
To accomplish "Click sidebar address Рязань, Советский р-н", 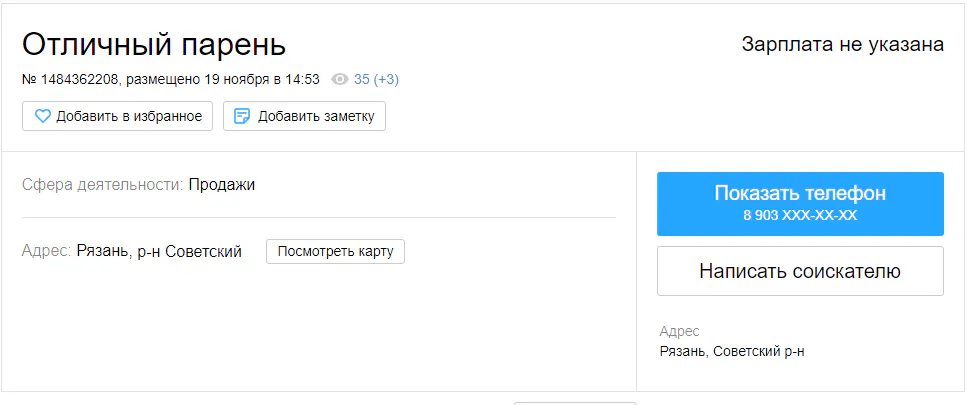I will tap(732, 351).
